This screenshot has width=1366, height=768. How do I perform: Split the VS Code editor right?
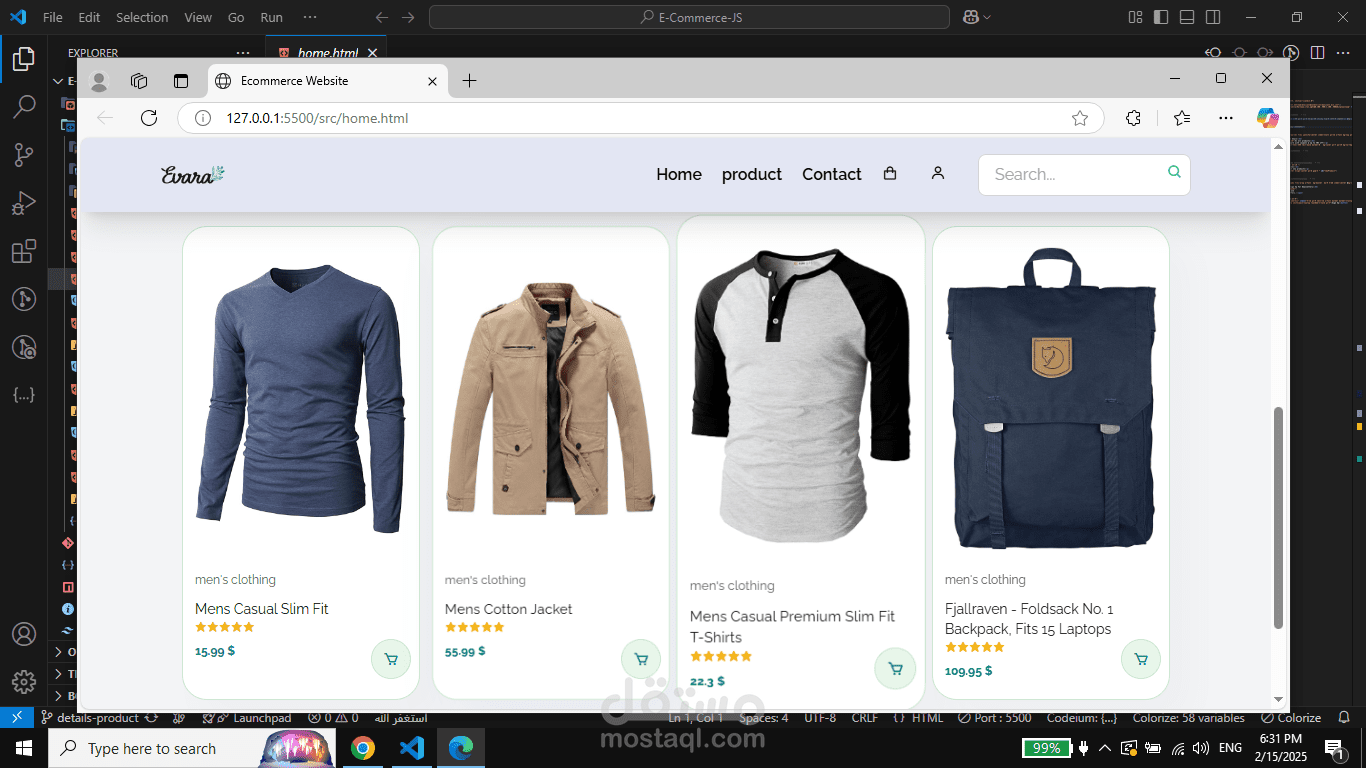1317,53
